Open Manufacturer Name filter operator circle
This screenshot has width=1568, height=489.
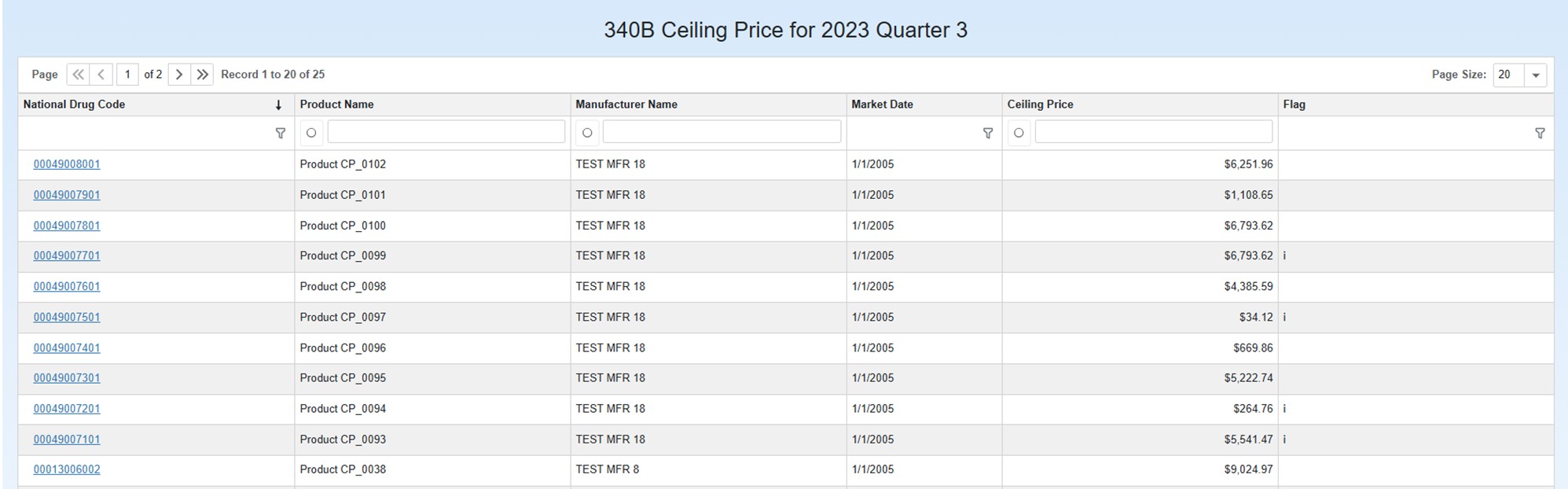tap(587, 133)
